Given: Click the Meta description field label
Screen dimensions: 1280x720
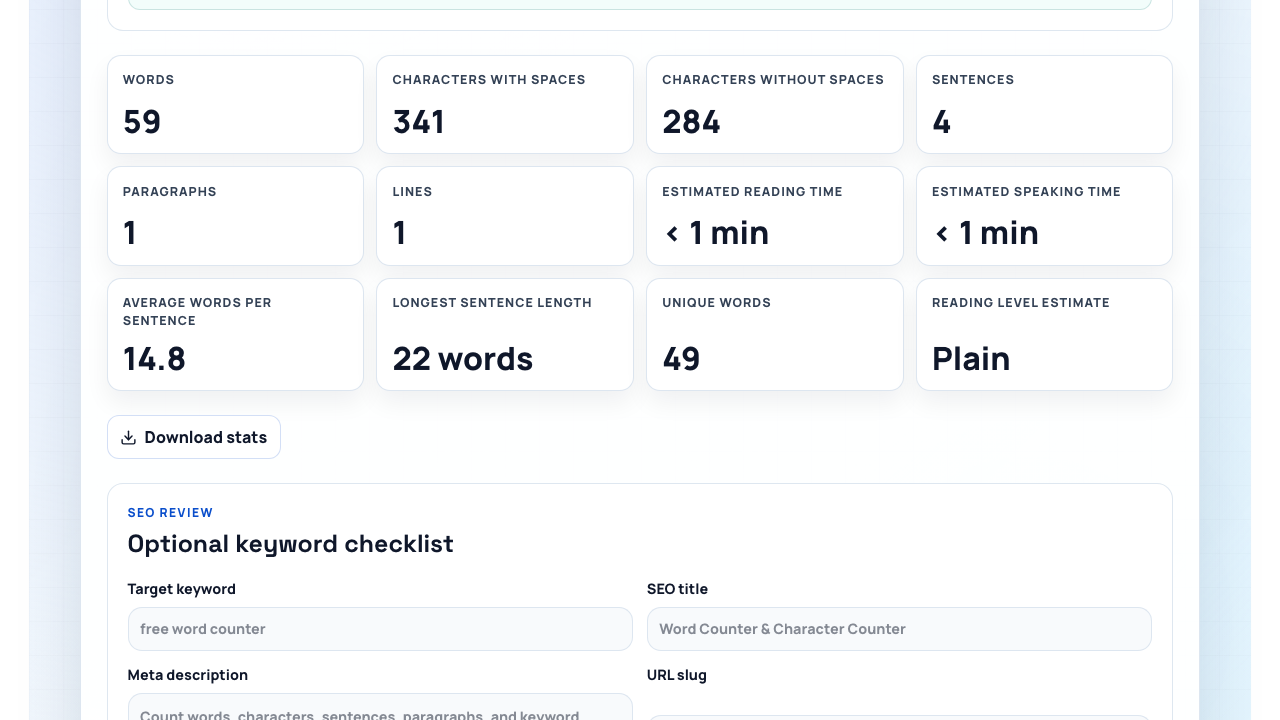Looking at the screenshot, I should 188,675.
